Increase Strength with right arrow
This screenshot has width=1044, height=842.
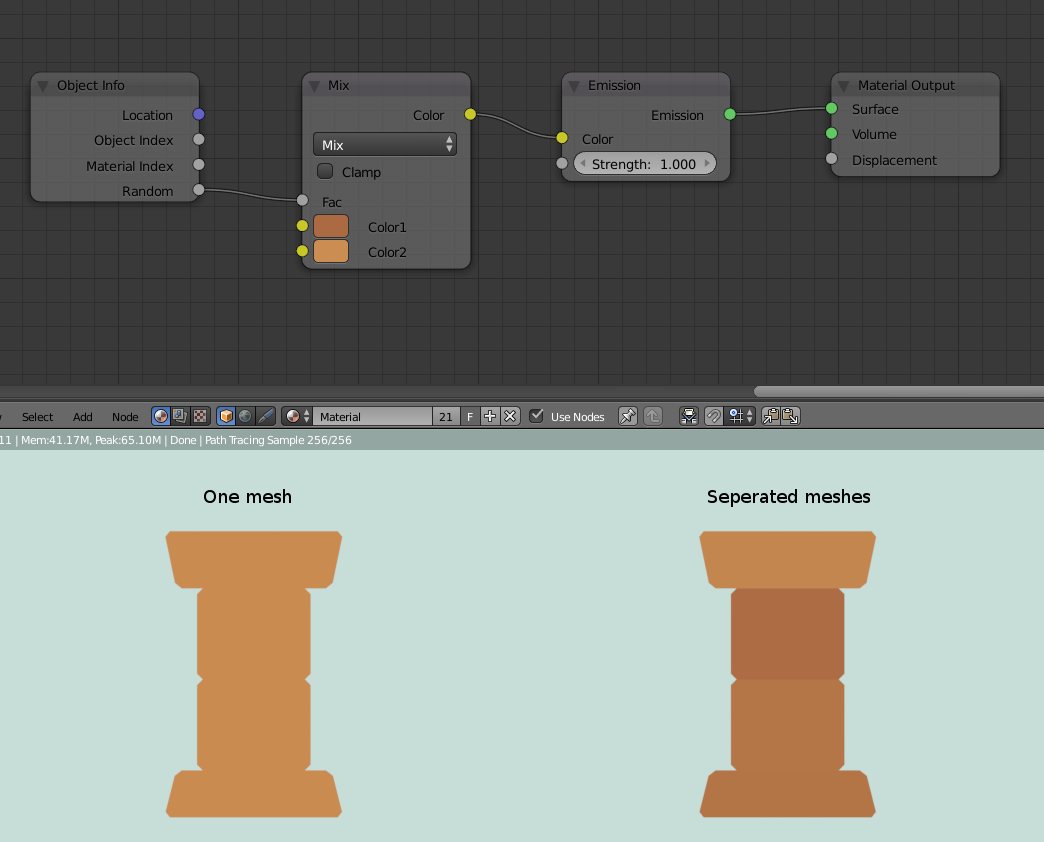click(707, 164)
